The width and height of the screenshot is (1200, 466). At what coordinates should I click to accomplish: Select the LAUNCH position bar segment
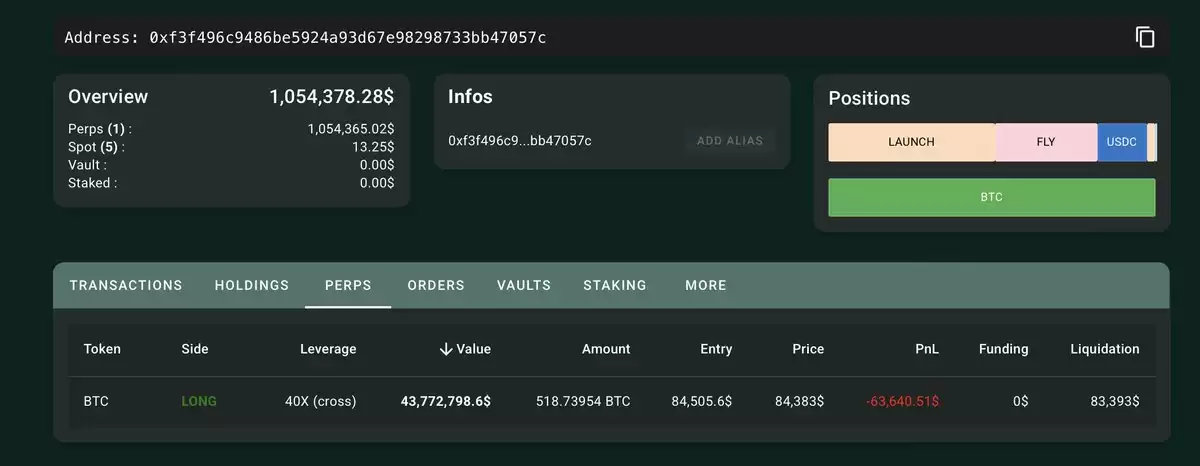coord(911,142)
